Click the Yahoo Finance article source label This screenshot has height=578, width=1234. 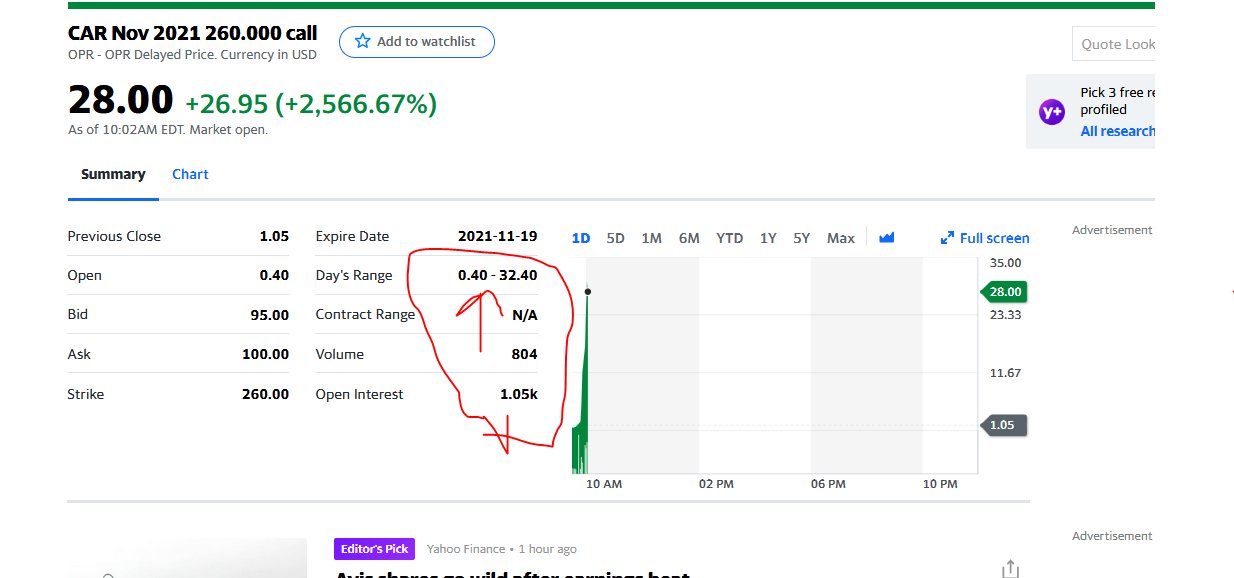(466, 549)
